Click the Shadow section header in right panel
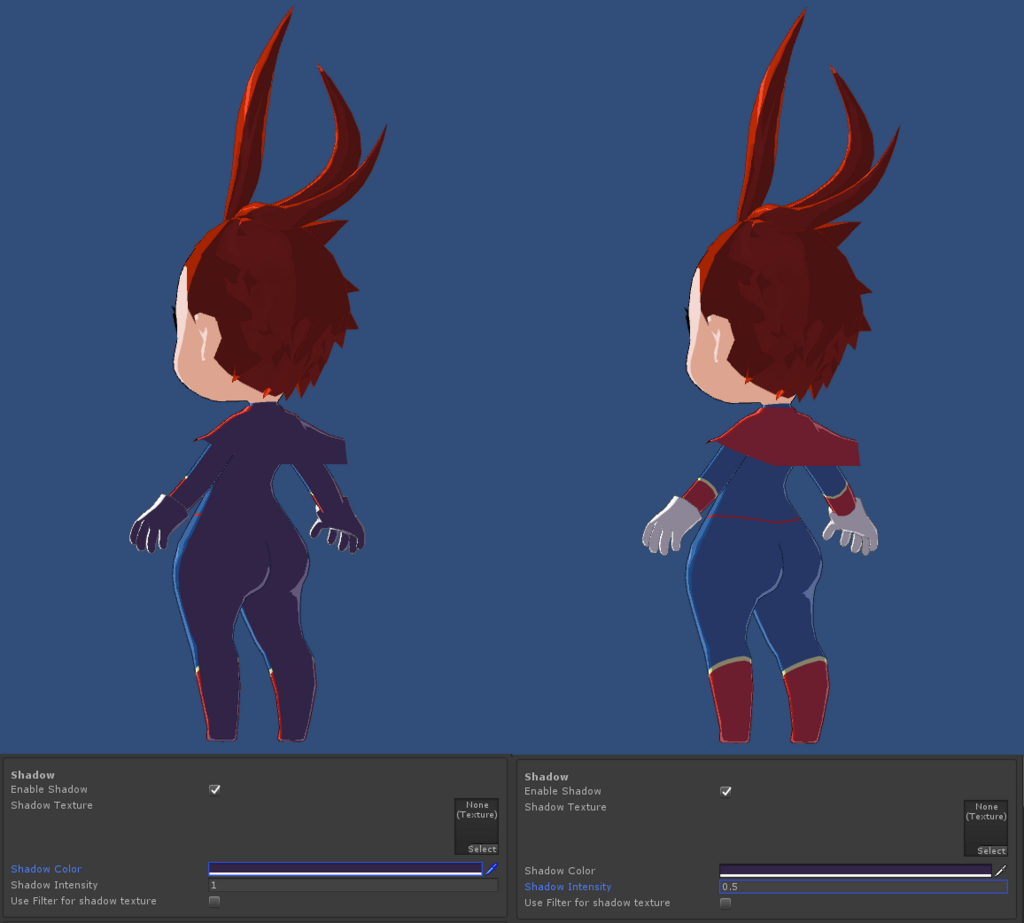 (547, 777)
